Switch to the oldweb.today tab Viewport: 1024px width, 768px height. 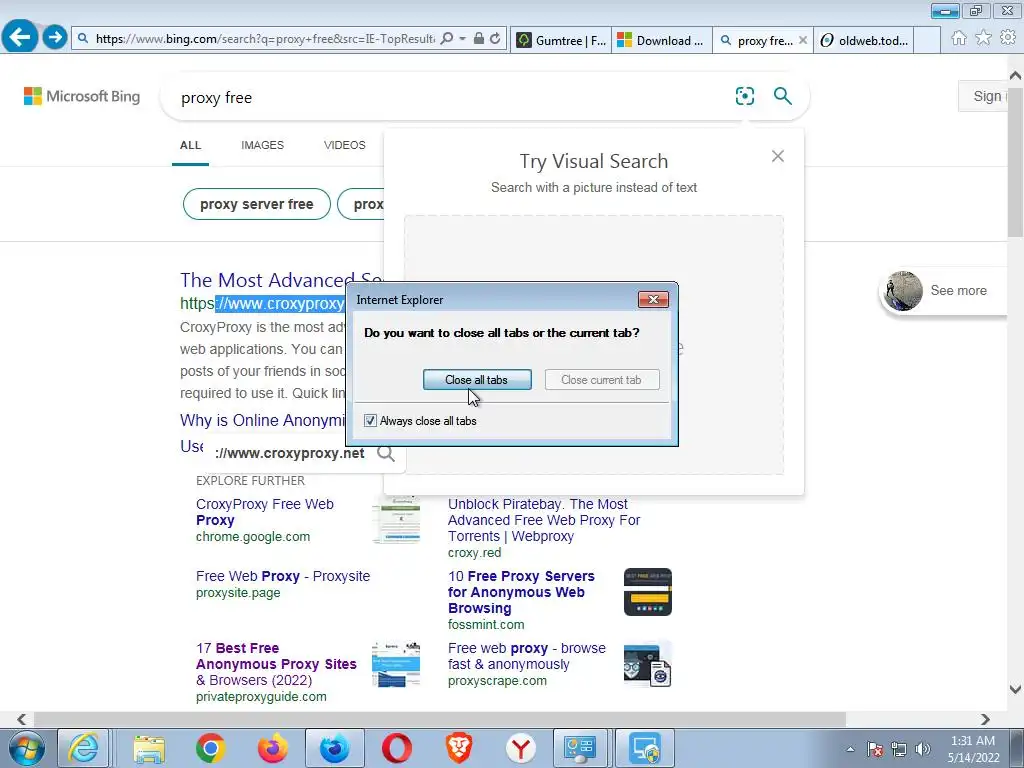(863, 40)
